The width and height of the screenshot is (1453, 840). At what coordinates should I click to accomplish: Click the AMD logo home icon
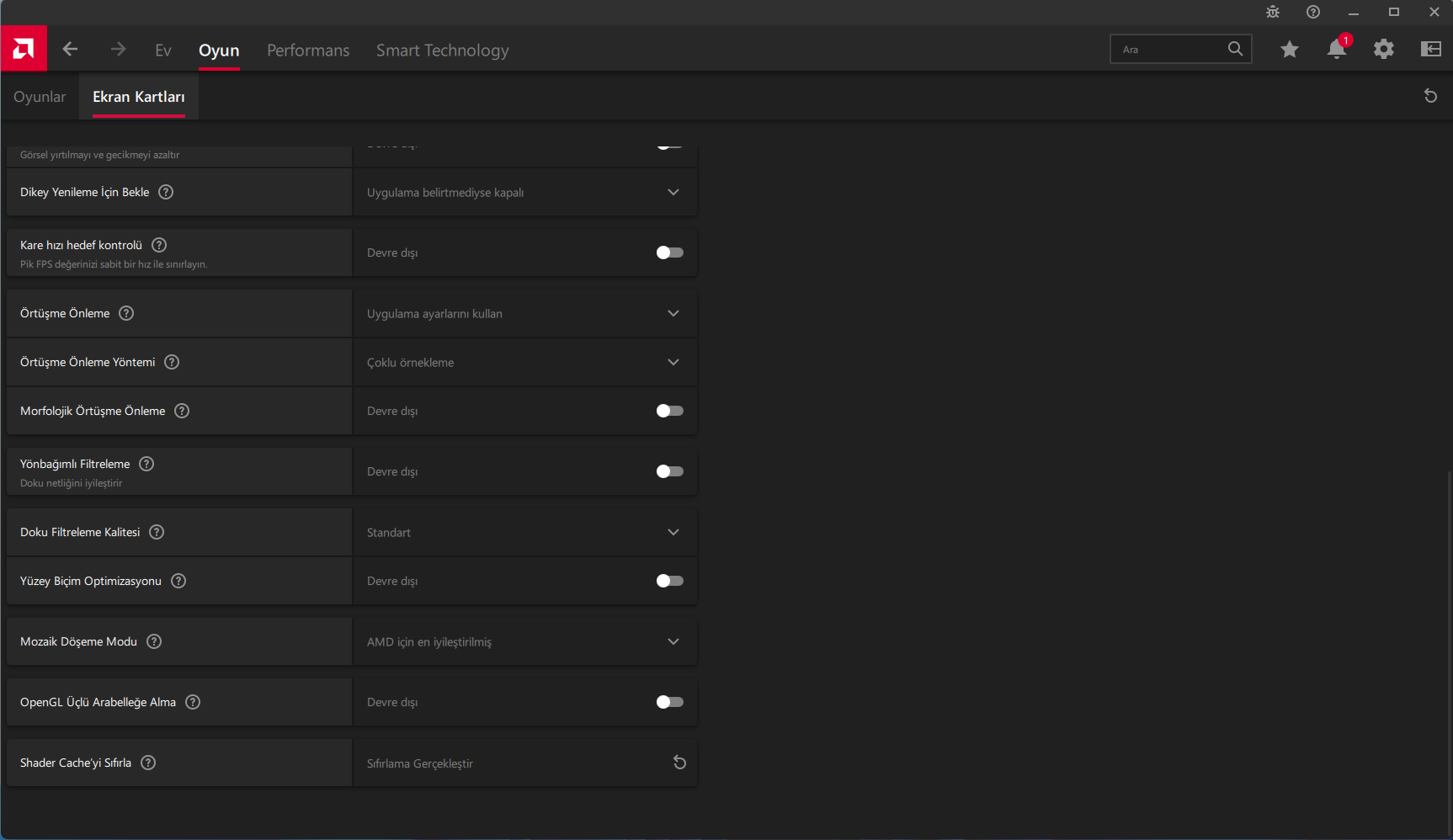pos(24,49)
